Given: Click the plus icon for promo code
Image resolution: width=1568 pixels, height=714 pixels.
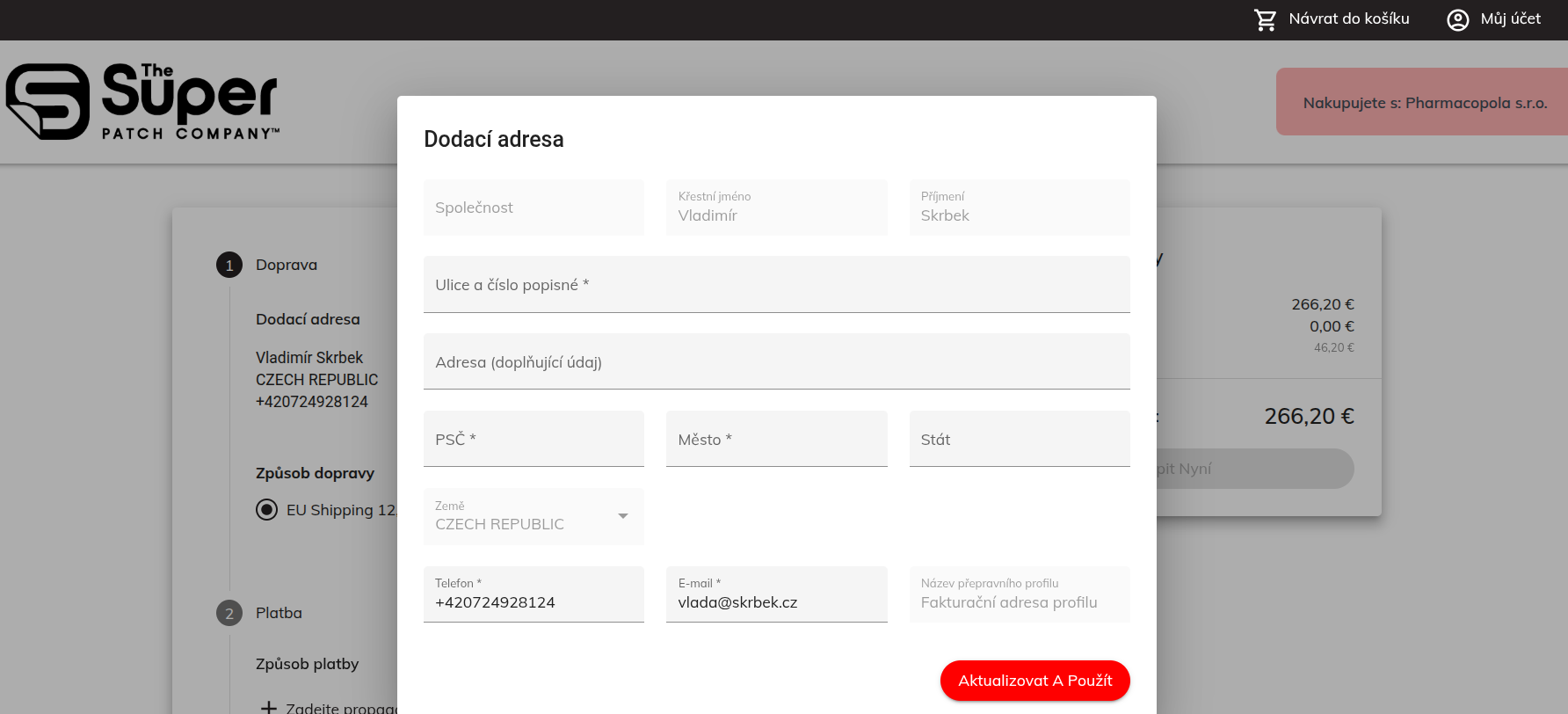Looking at the screenshot, I should 269,707.
